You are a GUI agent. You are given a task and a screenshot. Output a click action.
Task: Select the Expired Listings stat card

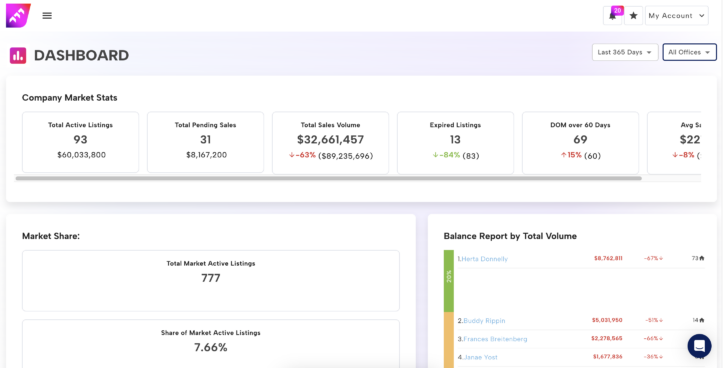(456, 142)
